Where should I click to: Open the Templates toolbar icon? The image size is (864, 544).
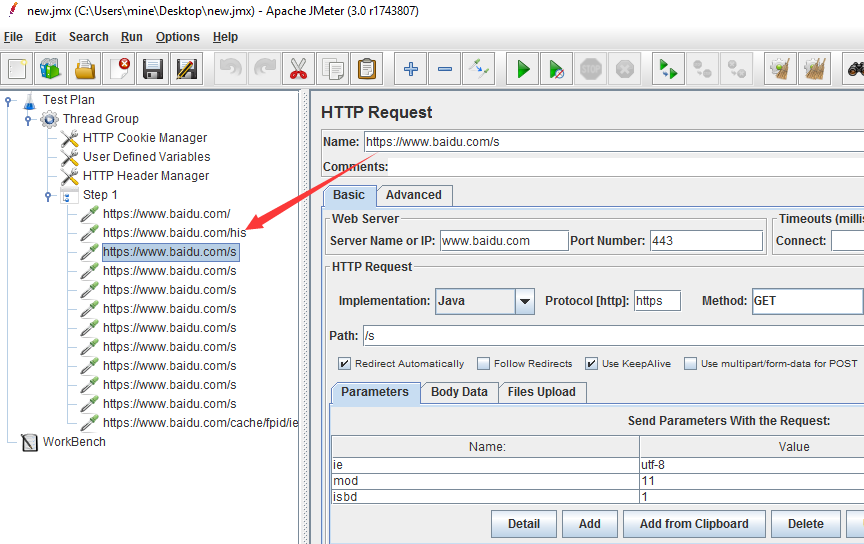coord(51,69)
